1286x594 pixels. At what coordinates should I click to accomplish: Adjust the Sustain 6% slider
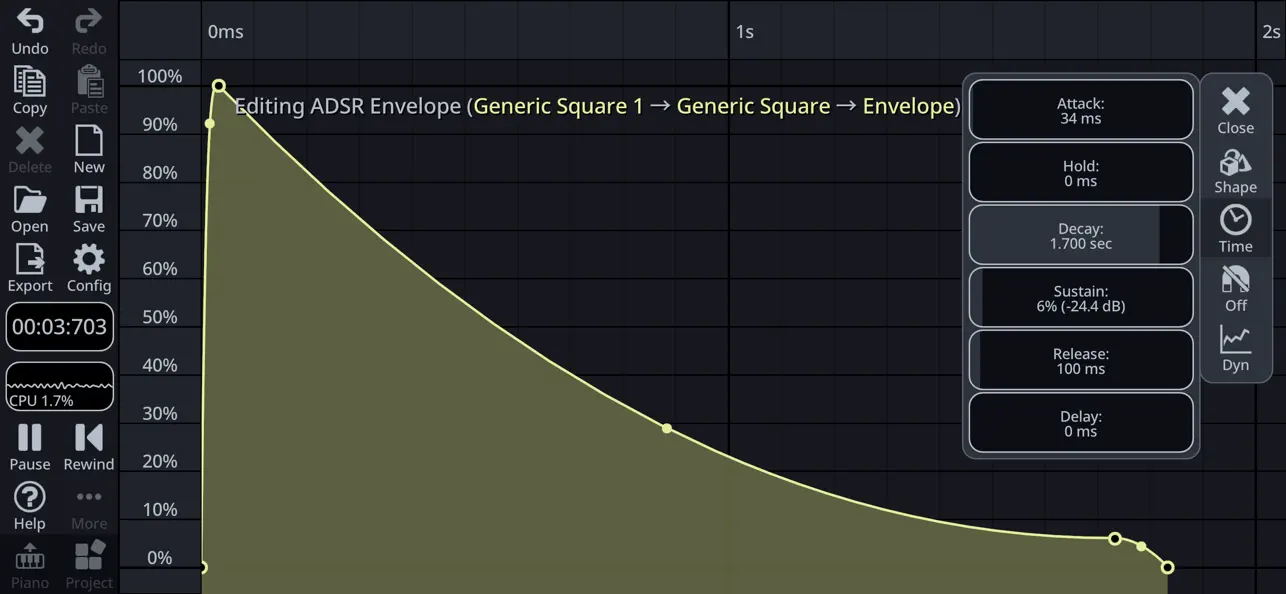1081,297
